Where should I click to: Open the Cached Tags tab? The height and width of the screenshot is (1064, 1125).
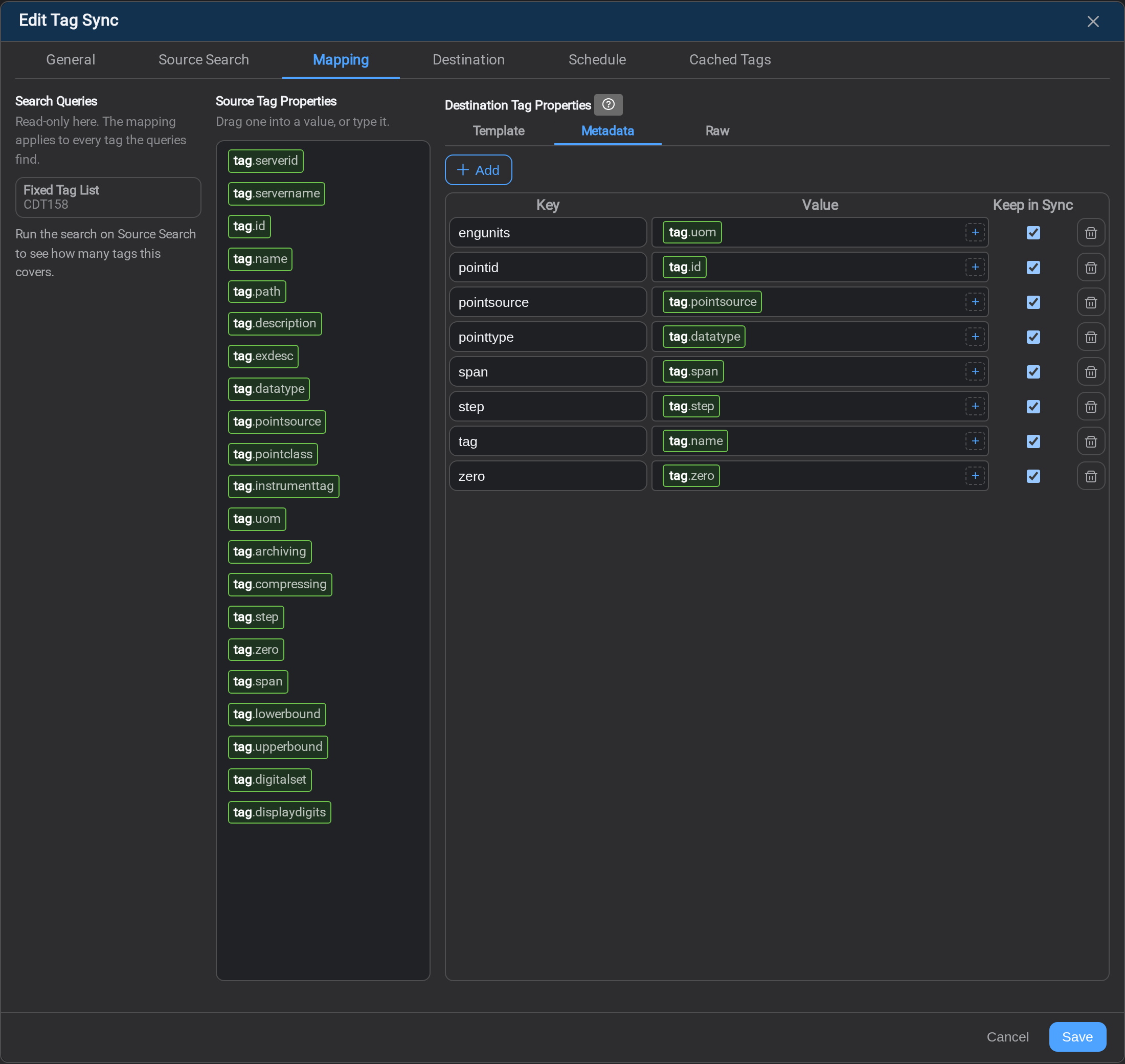(x=730, y=59)
